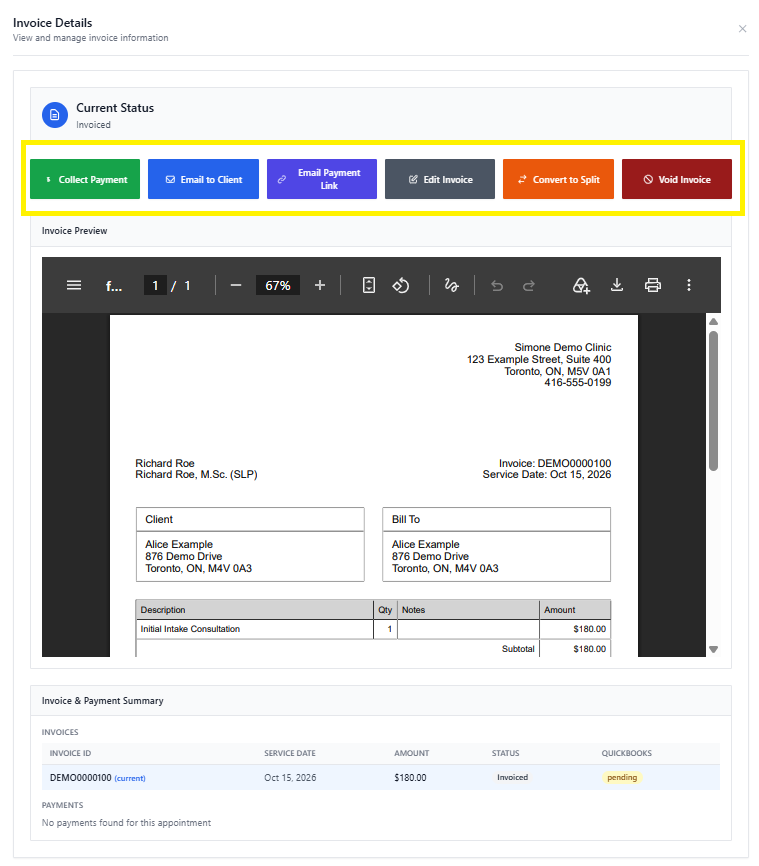Click the AMOUNT column header
The height and width of the screenshot is (866, 759).
point(412,753)
